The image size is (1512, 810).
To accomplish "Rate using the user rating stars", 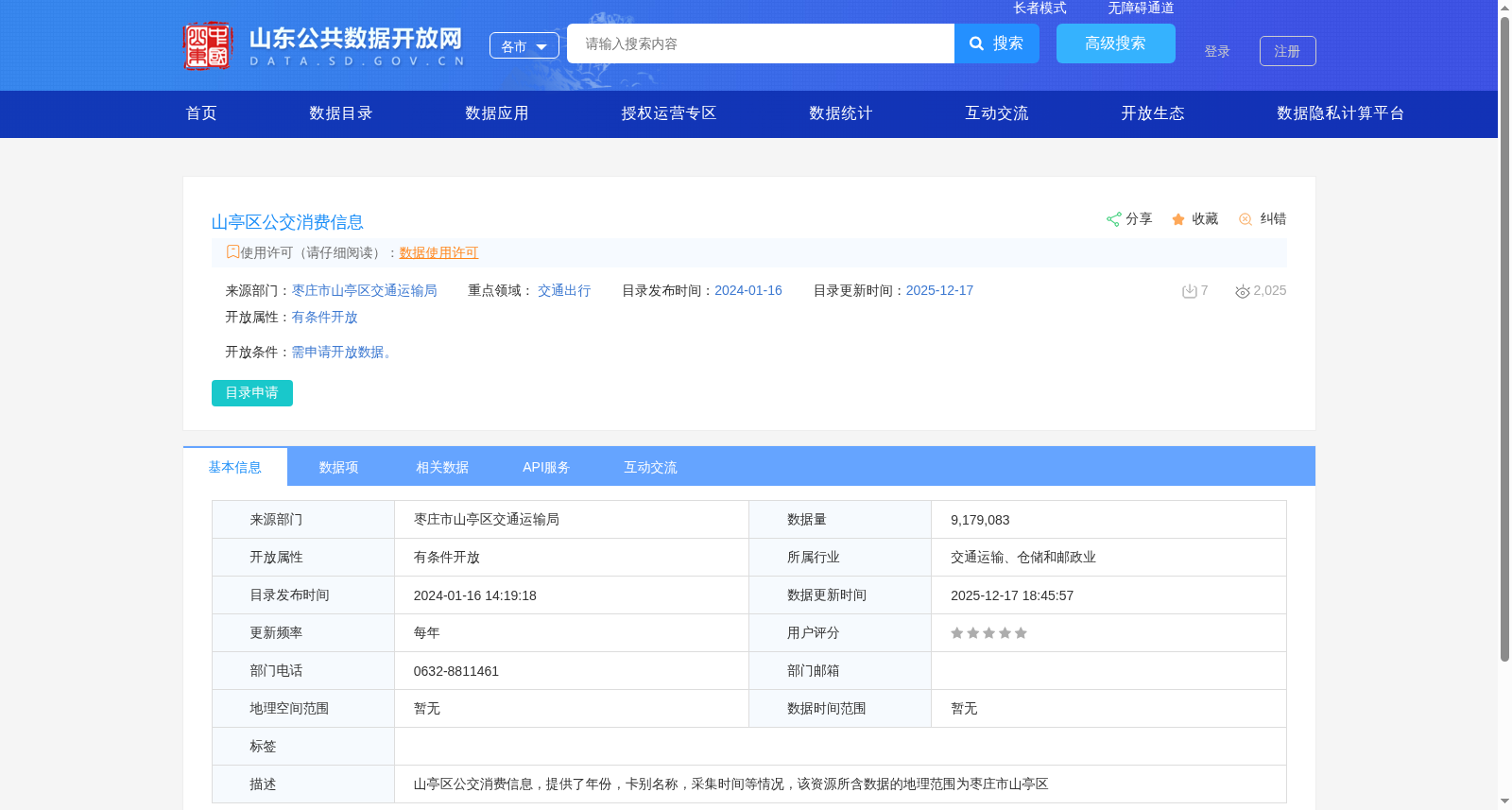I will click(x=988, y=633).
